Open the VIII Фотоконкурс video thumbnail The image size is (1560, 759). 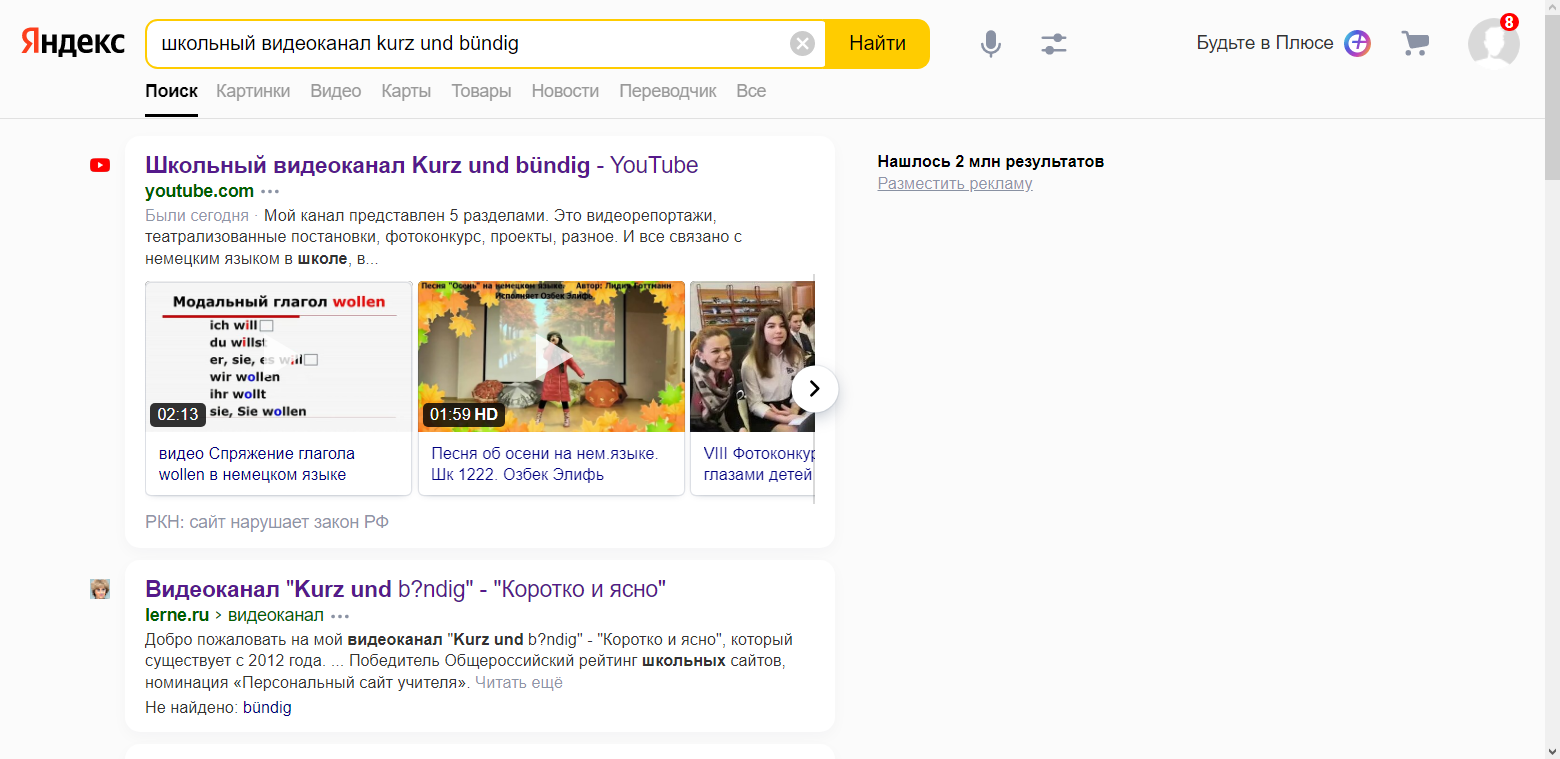pos(752,357)
